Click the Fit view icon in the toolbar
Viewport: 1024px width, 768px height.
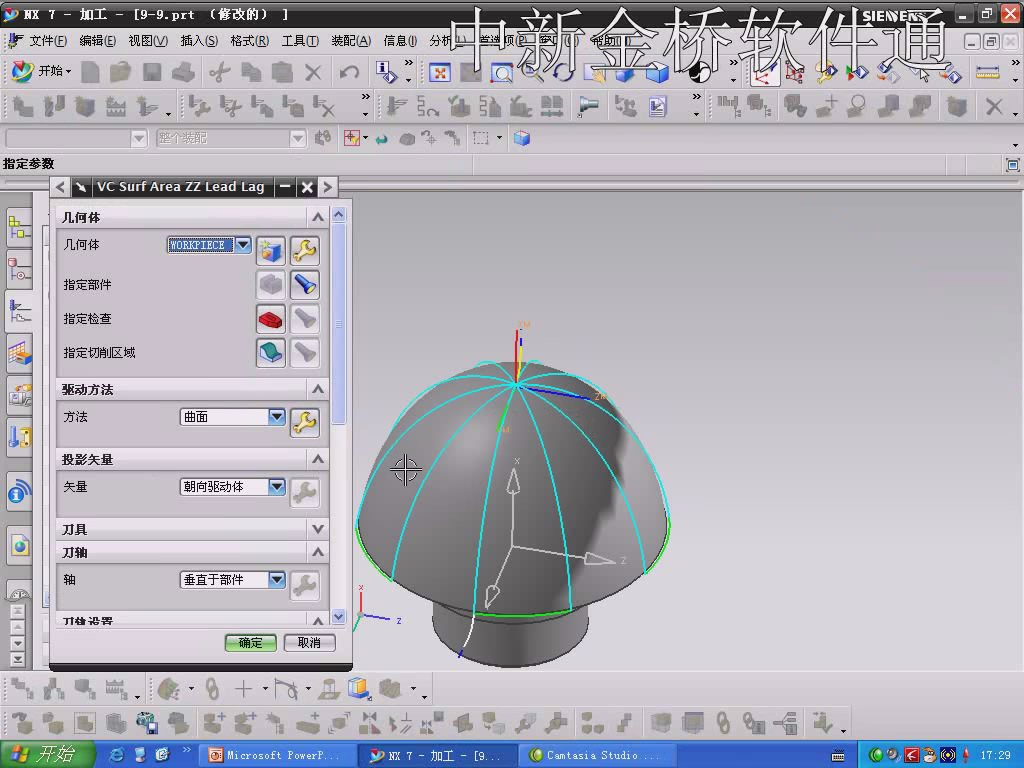[440, 72]
